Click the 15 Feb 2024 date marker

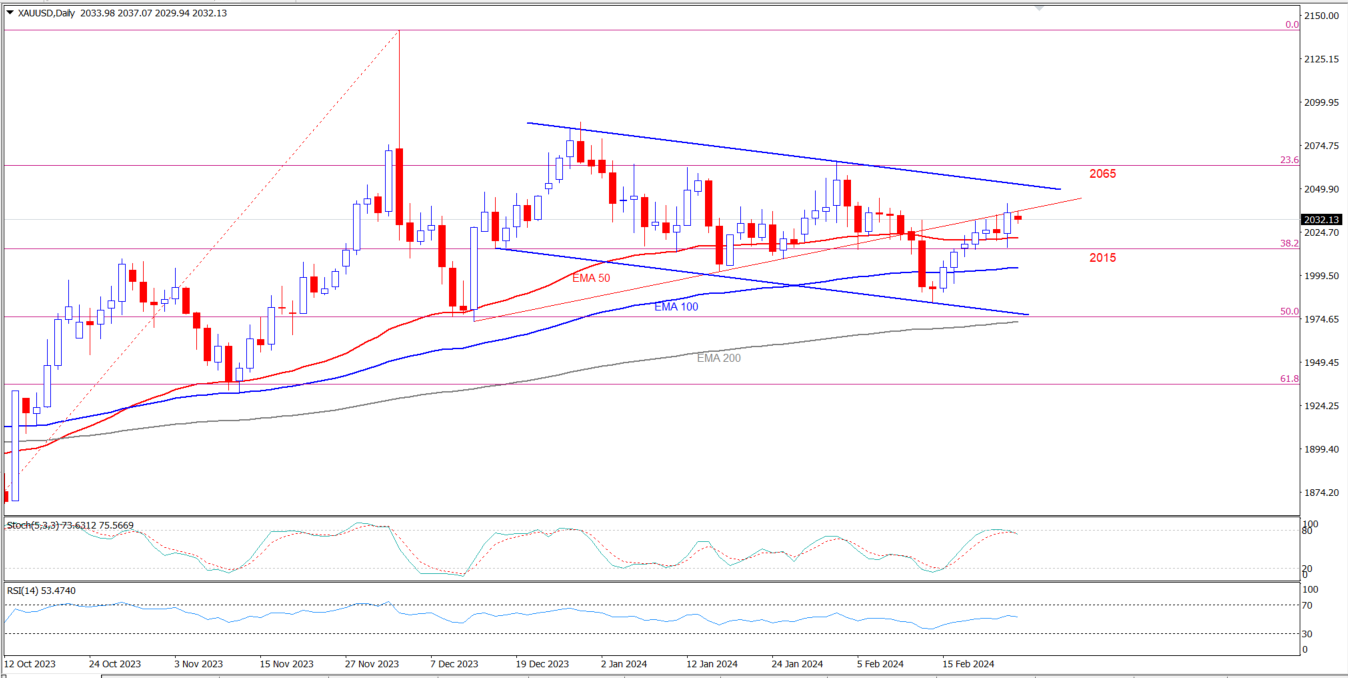coord(967,663)
